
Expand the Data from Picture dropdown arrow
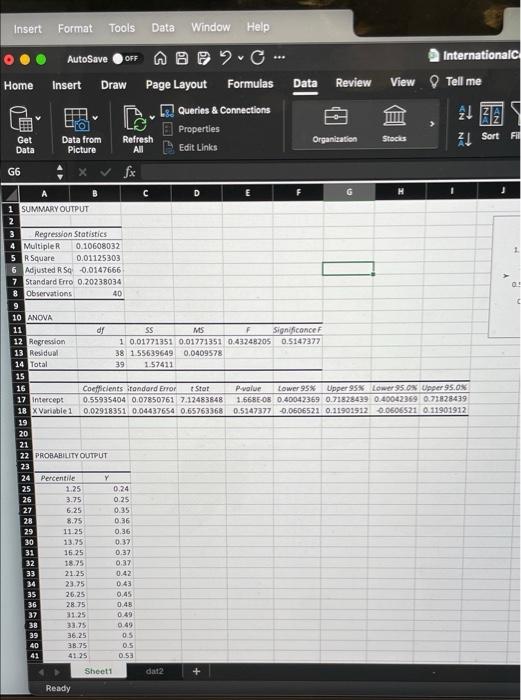point(95,118)
